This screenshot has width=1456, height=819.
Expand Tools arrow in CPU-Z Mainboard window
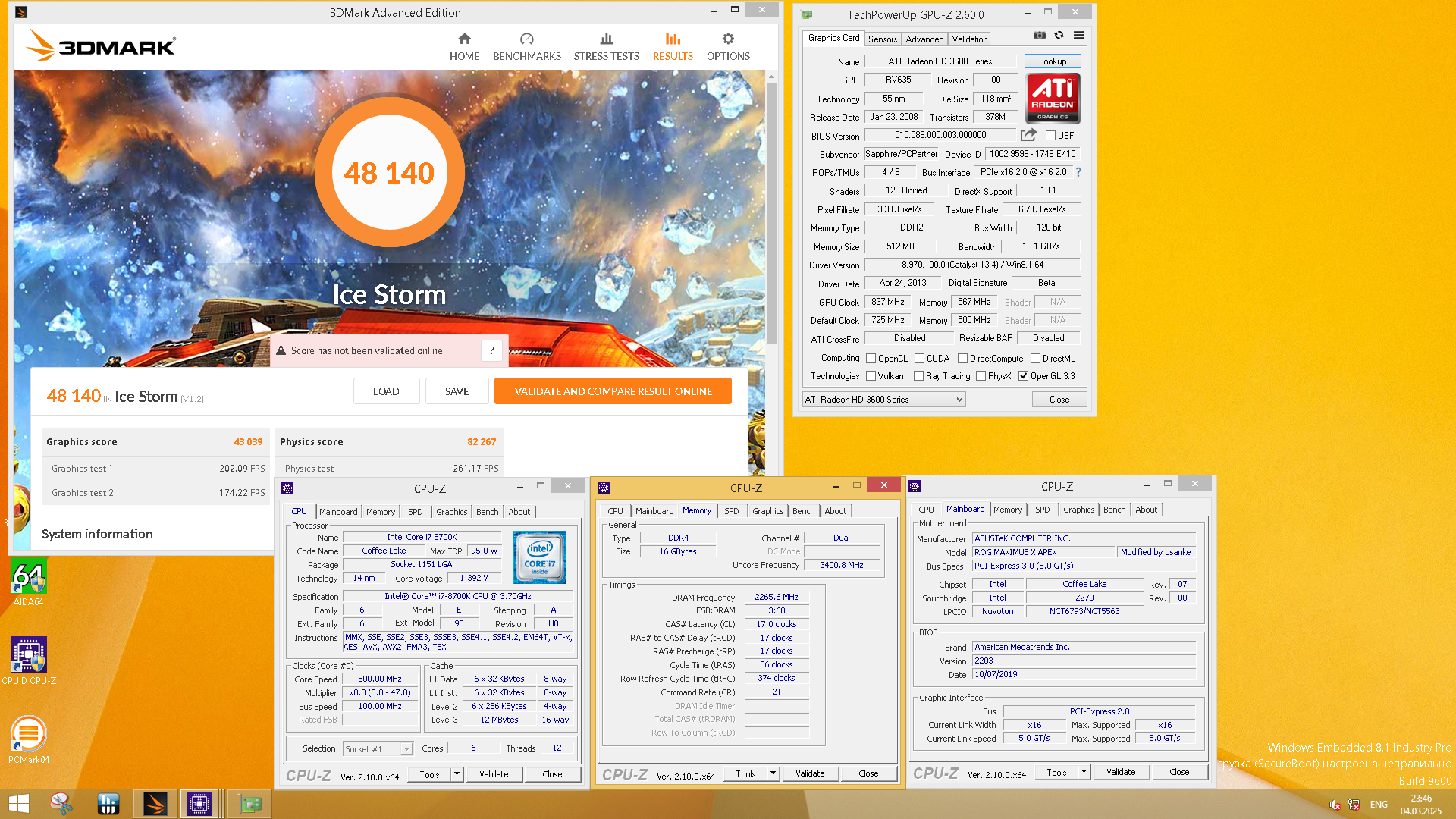[1084, 772]
